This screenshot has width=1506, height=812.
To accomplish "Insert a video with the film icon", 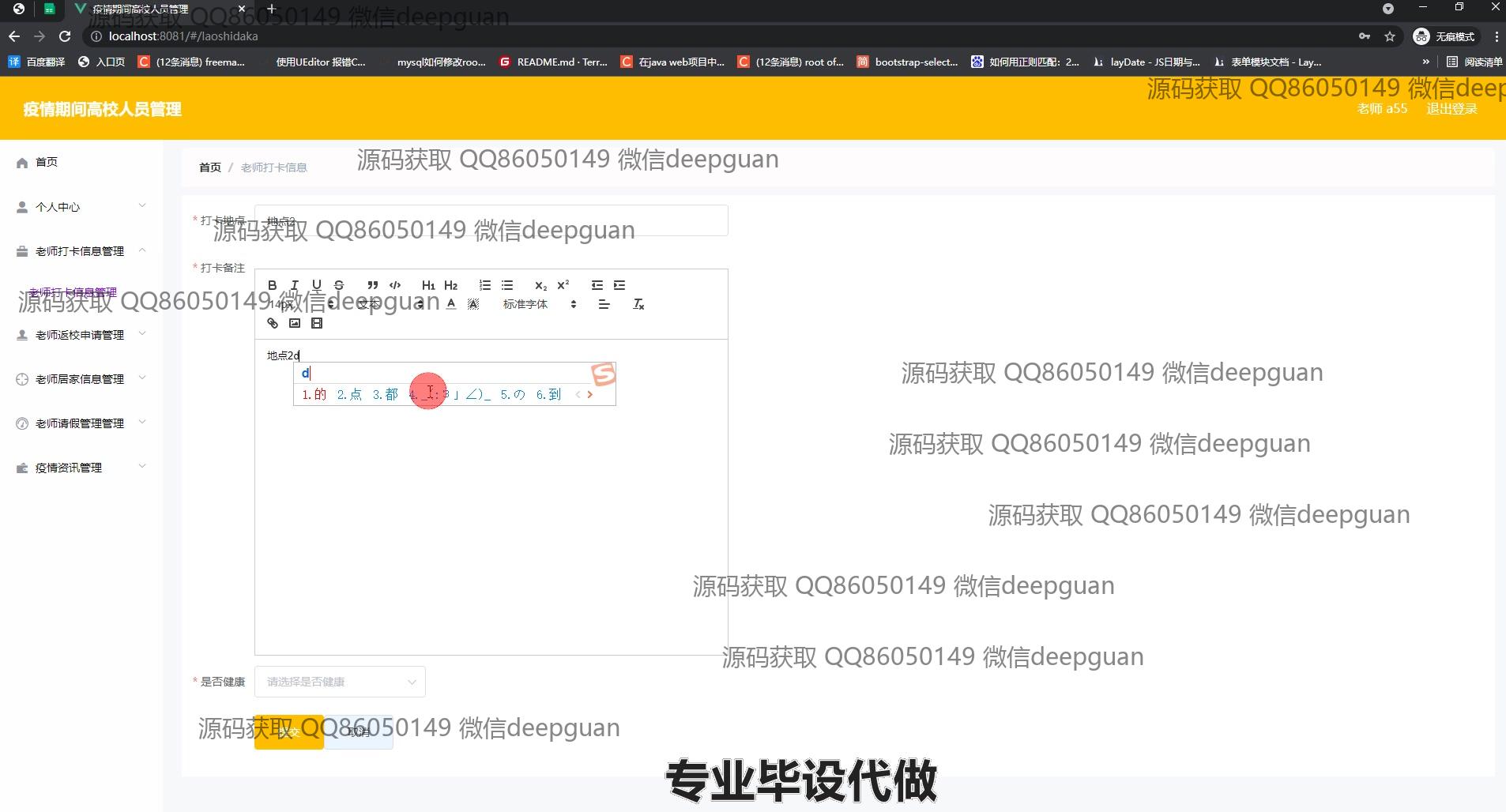I will (317, 323).
